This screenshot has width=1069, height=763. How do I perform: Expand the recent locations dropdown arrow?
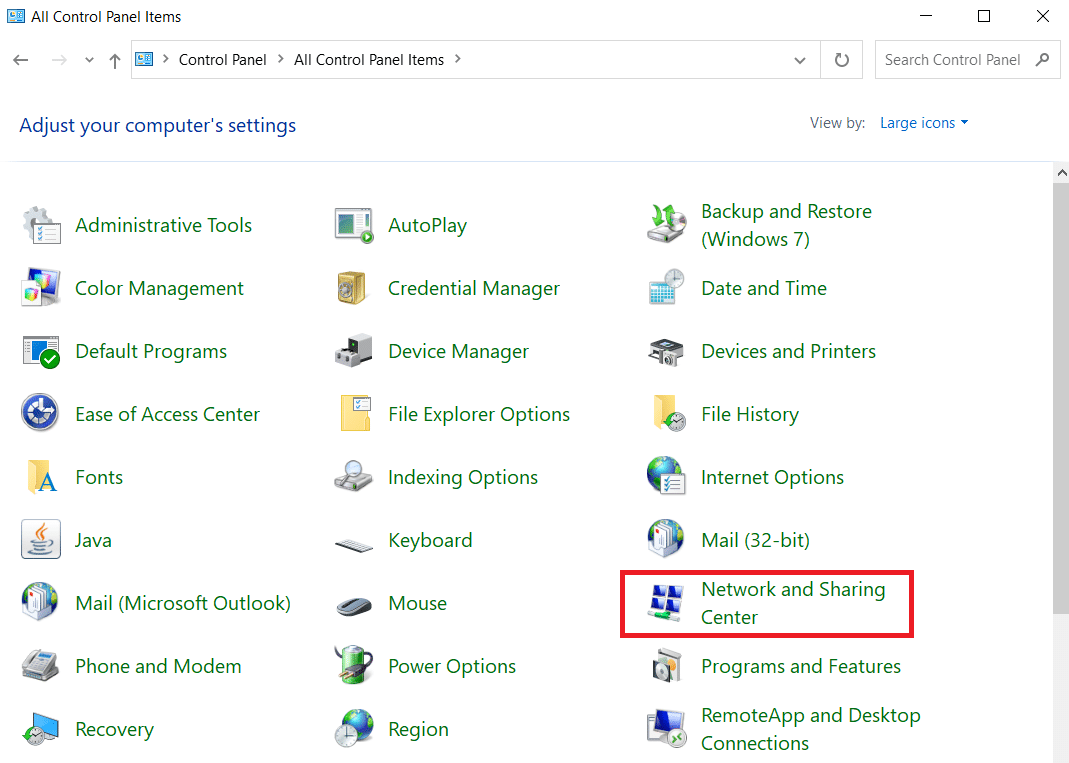90,60
